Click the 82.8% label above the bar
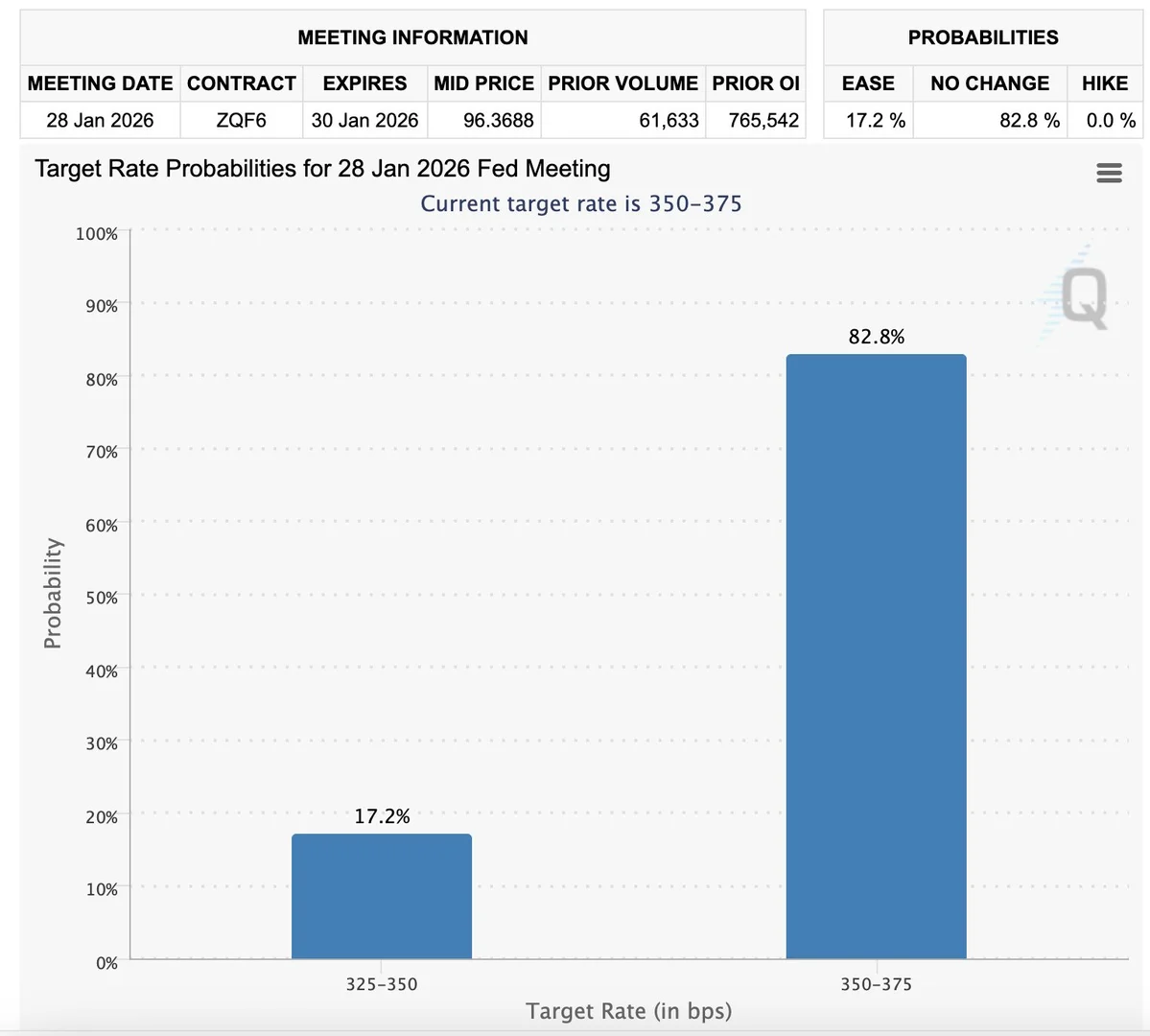This screenshot has width=1150, height=1036. (876, 337)
